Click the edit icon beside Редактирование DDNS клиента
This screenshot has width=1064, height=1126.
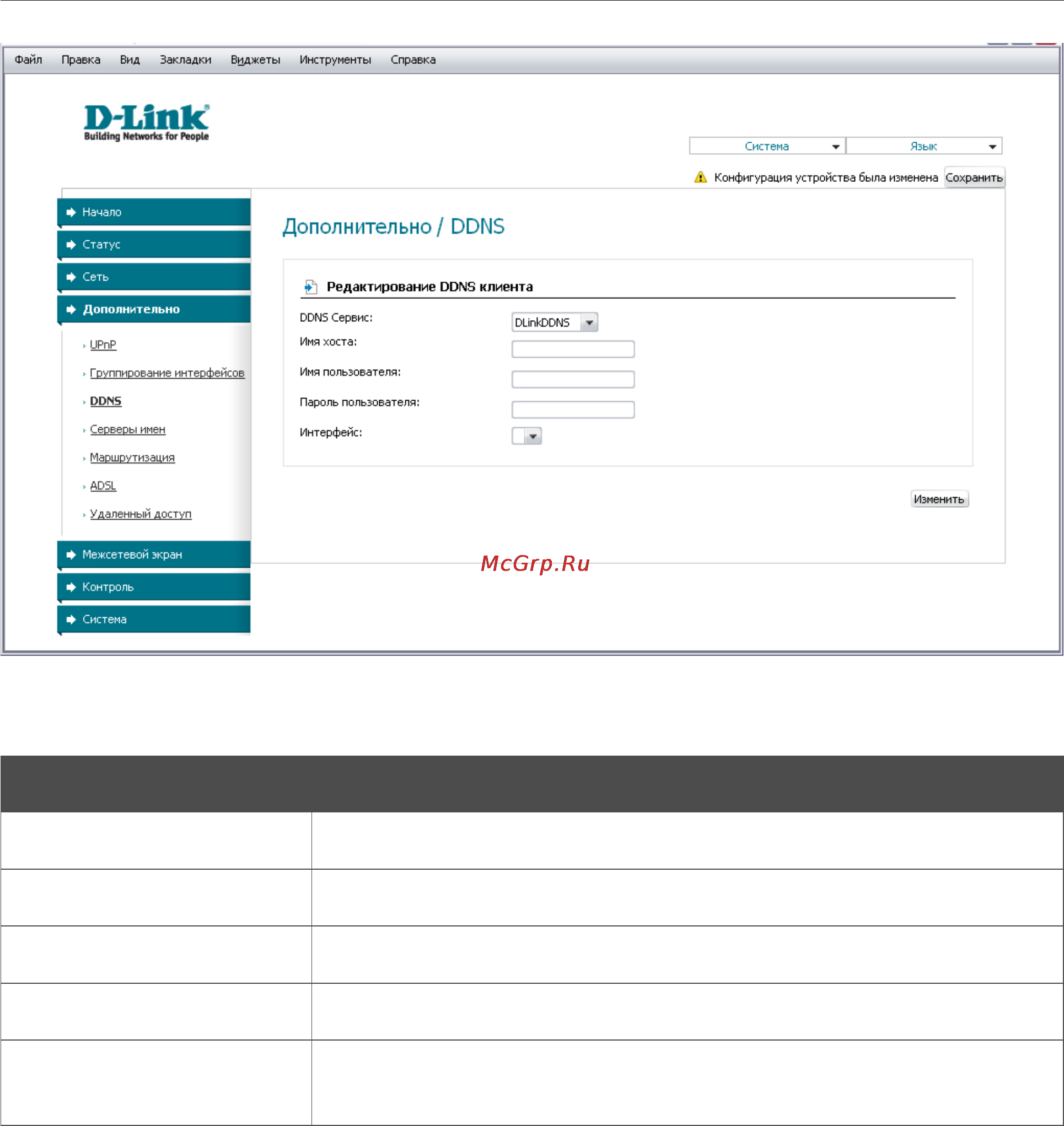click(x=310, y=287)
